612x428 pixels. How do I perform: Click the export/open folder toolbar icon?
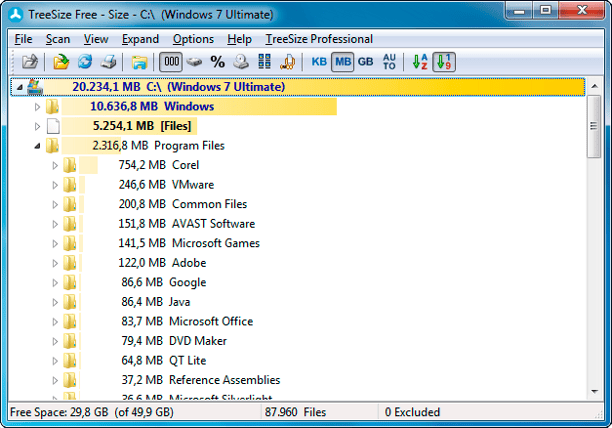(x=30, y=62)
